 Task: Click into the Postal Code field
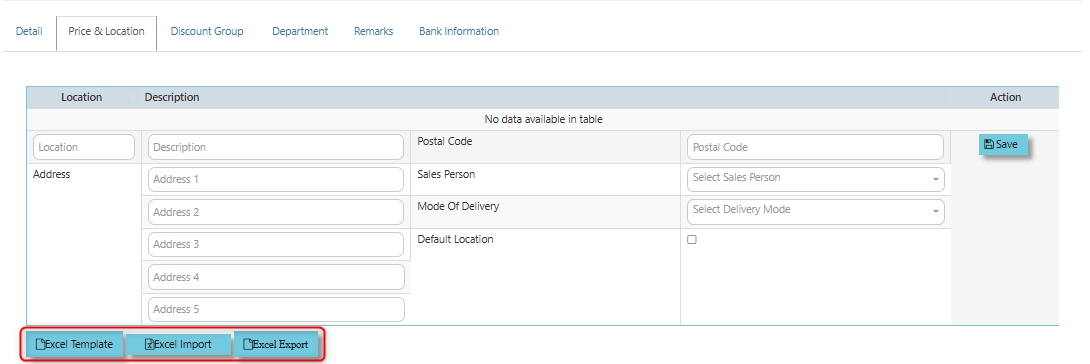815,147
